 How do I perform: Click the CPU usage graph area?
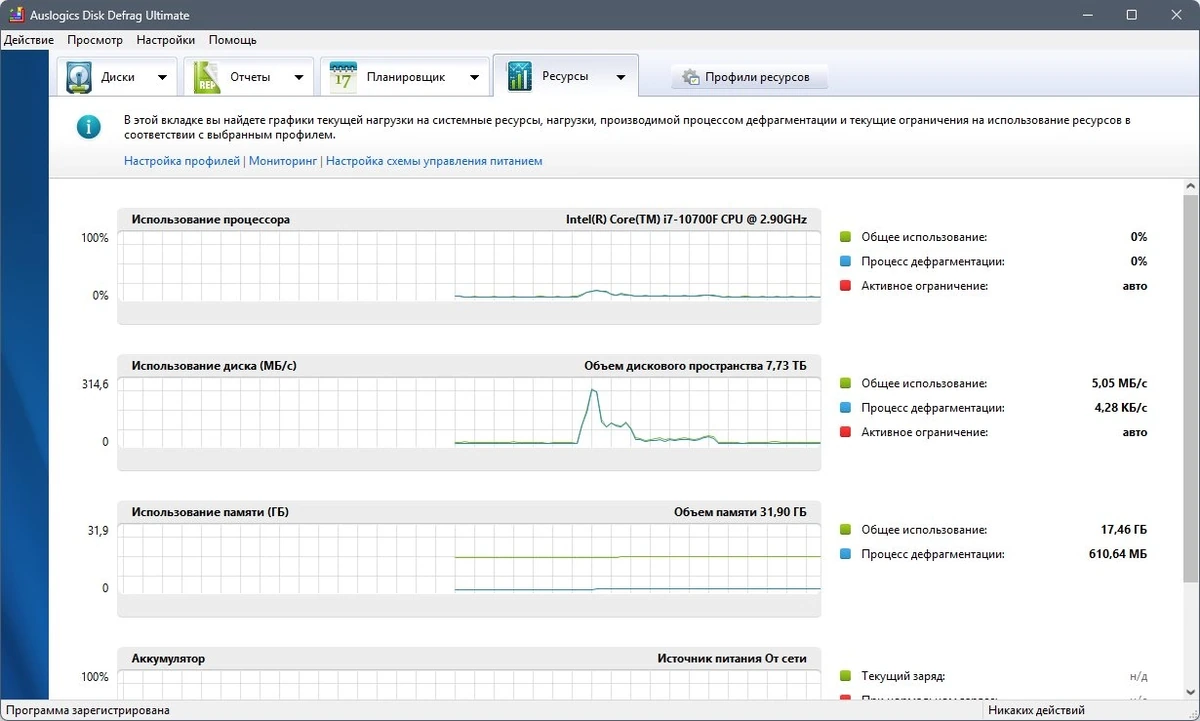(x=469, y=266)
